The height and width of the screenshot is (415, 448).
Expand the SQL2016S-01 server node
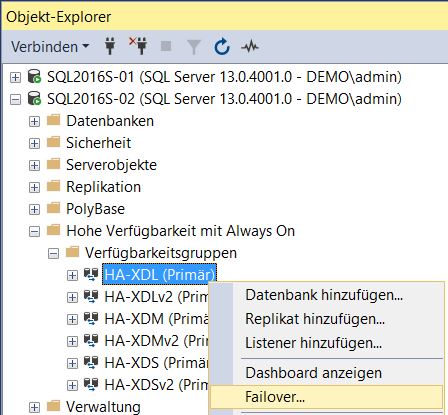tap(15, 77)
